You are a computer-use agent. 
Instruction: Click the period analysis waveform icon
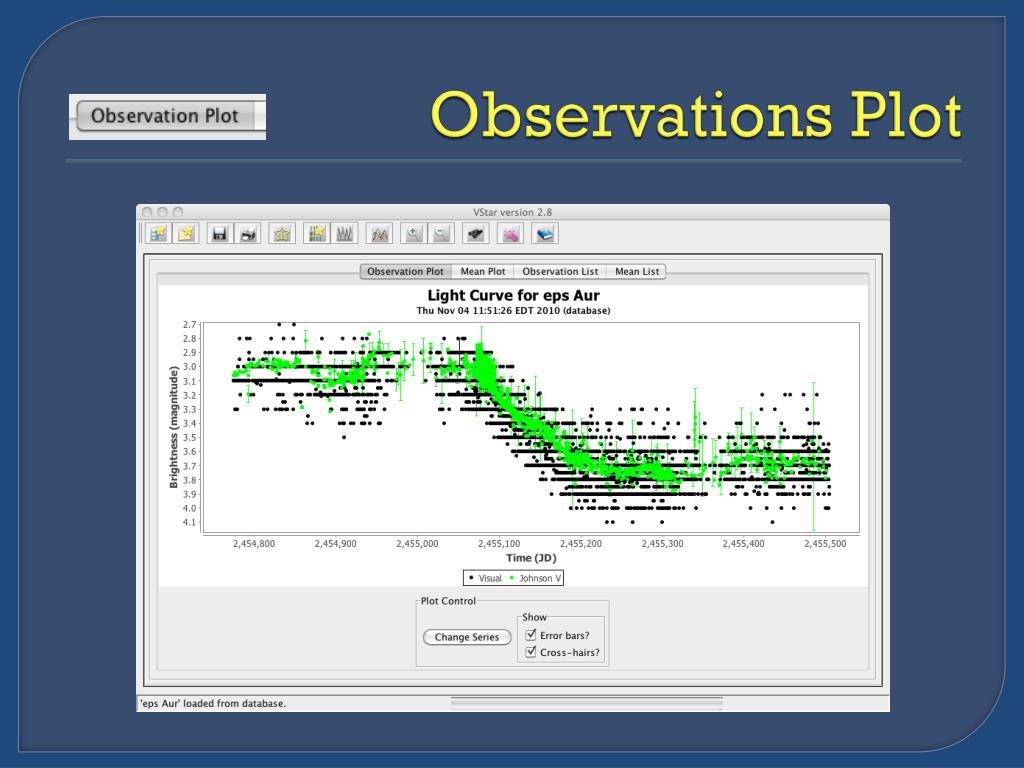(344, 233)
